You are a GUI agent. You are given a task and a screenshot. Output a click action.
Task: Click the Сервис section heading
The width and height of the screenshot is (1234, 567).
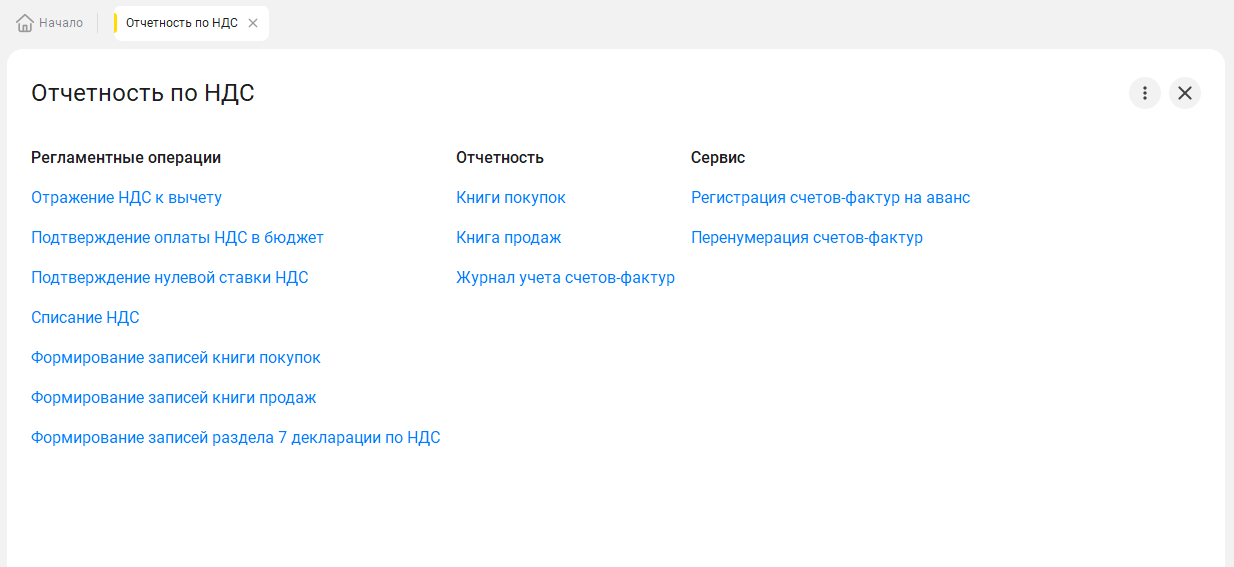pos(717,158)
